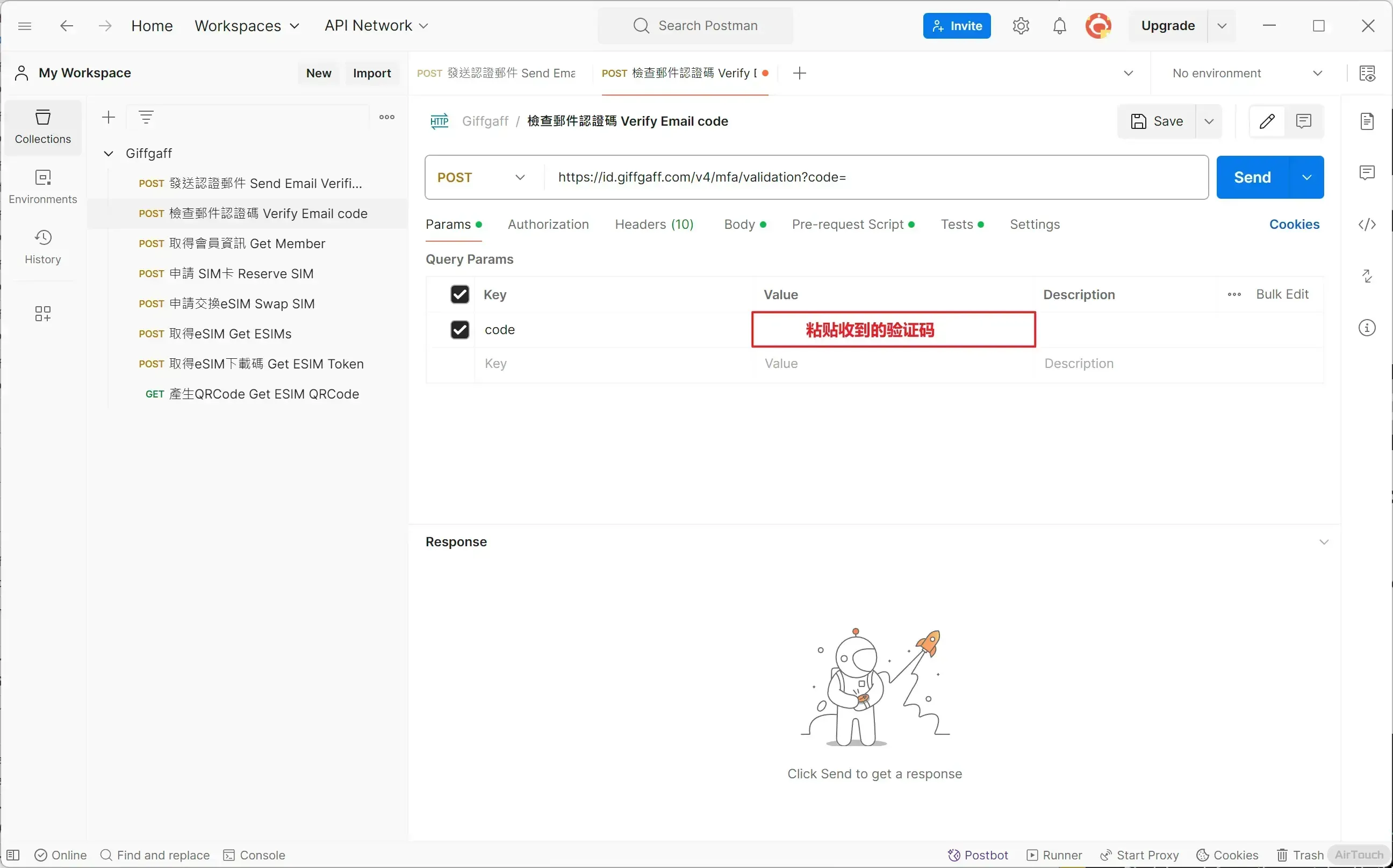This screenshot has height=868, width=1393.
Task: Expand the Send button dropdown arrow
Action: 1306,177
